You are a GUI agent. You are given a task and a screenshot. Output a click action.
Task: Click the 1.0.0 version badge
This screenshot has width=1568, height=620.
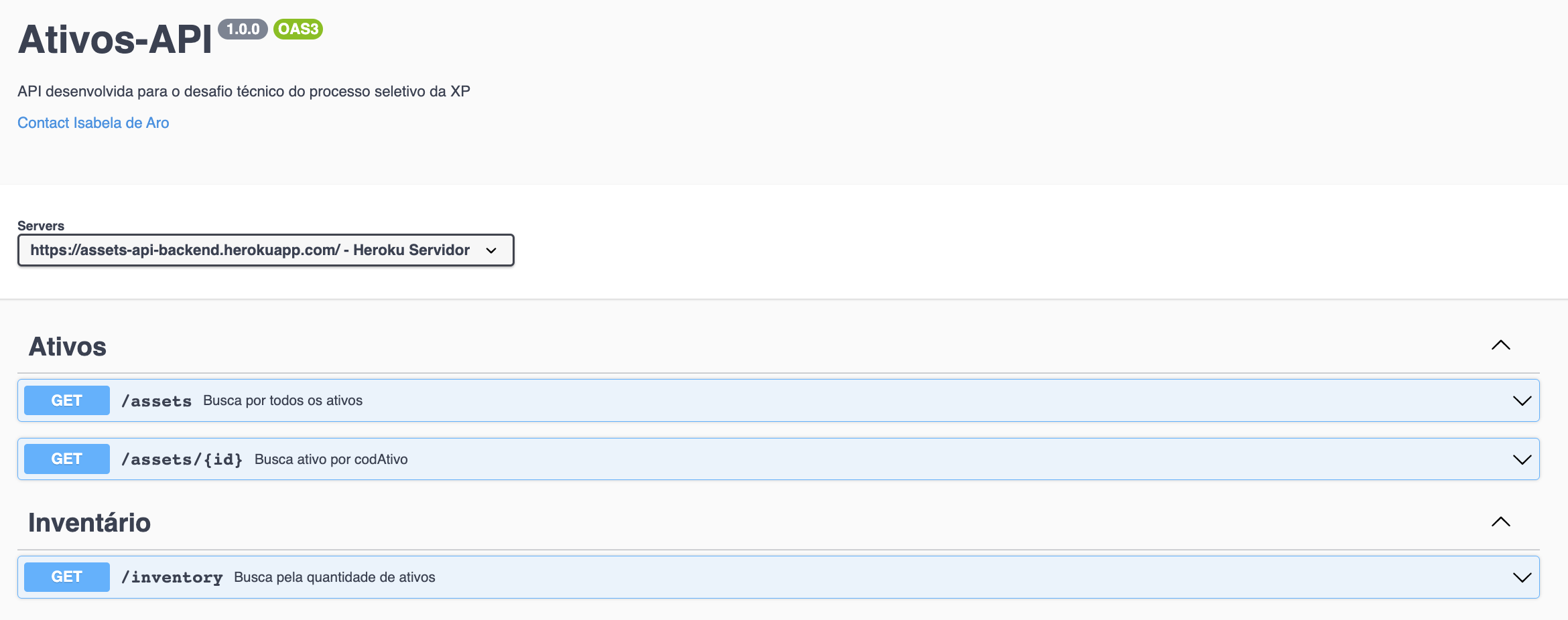point(243,29)
